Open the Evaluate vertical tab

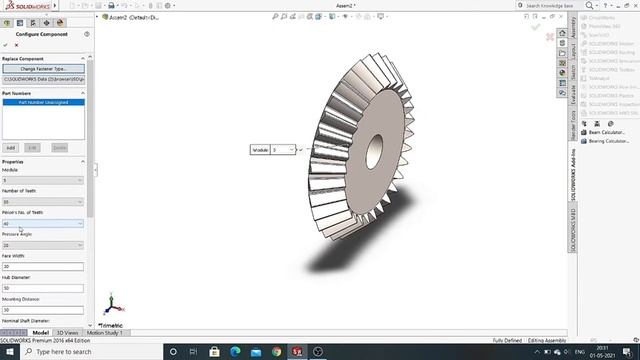pyautogui.click(x=573, y=94)
